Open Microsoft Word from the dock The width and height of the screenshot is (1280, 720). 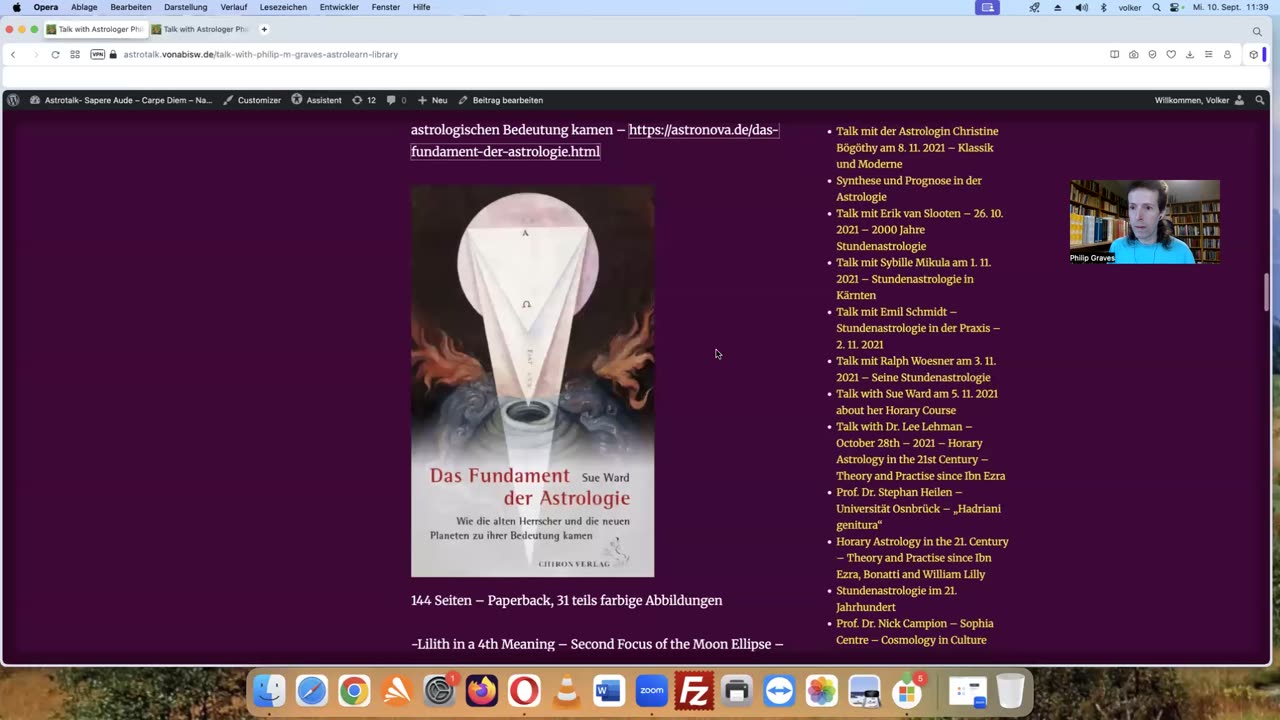(x=608, y=690)
